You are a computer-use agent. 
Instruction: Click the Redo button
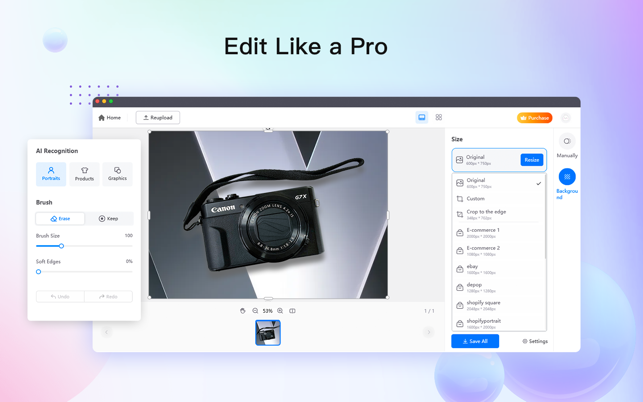[108, 297]
